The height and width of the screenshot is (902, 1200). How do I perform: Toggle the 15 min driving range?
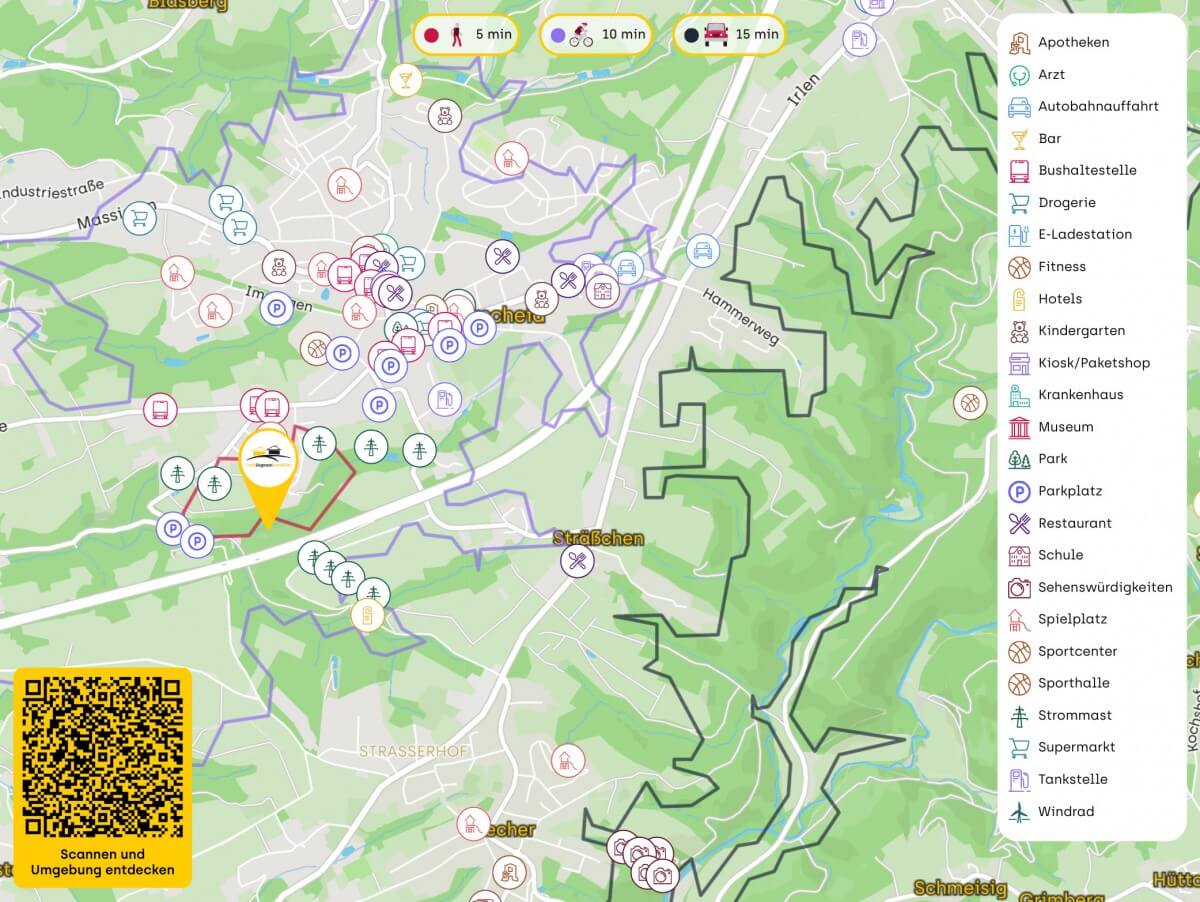click(x=731, y=35)
